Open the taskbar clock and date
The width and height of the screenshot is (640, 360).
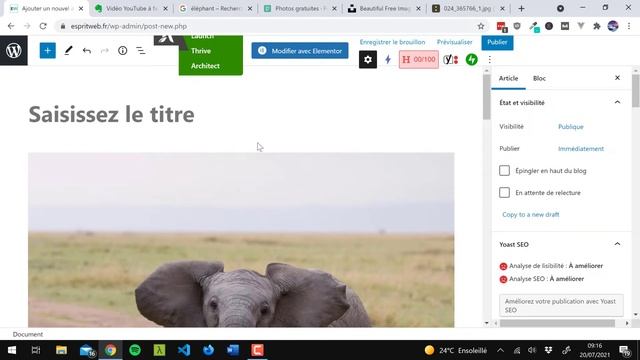point(595,350)
